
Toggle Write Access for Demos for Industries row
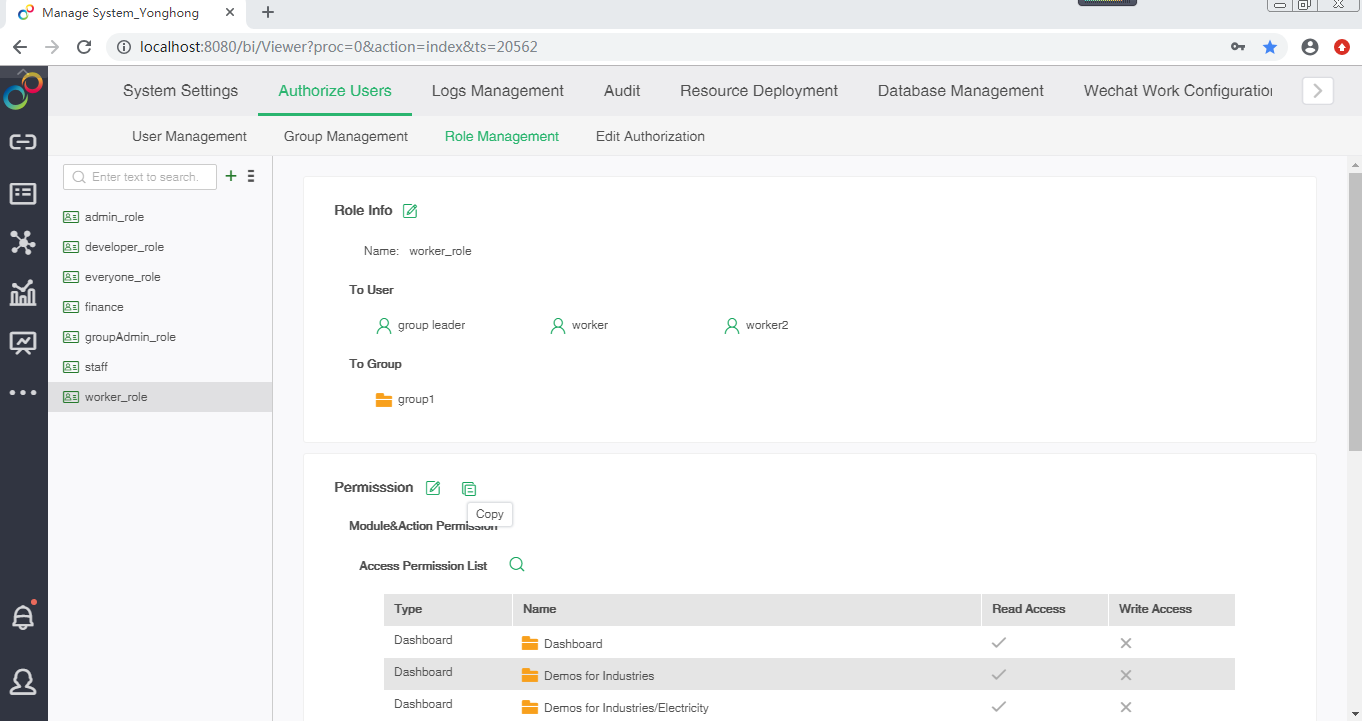1126,675
